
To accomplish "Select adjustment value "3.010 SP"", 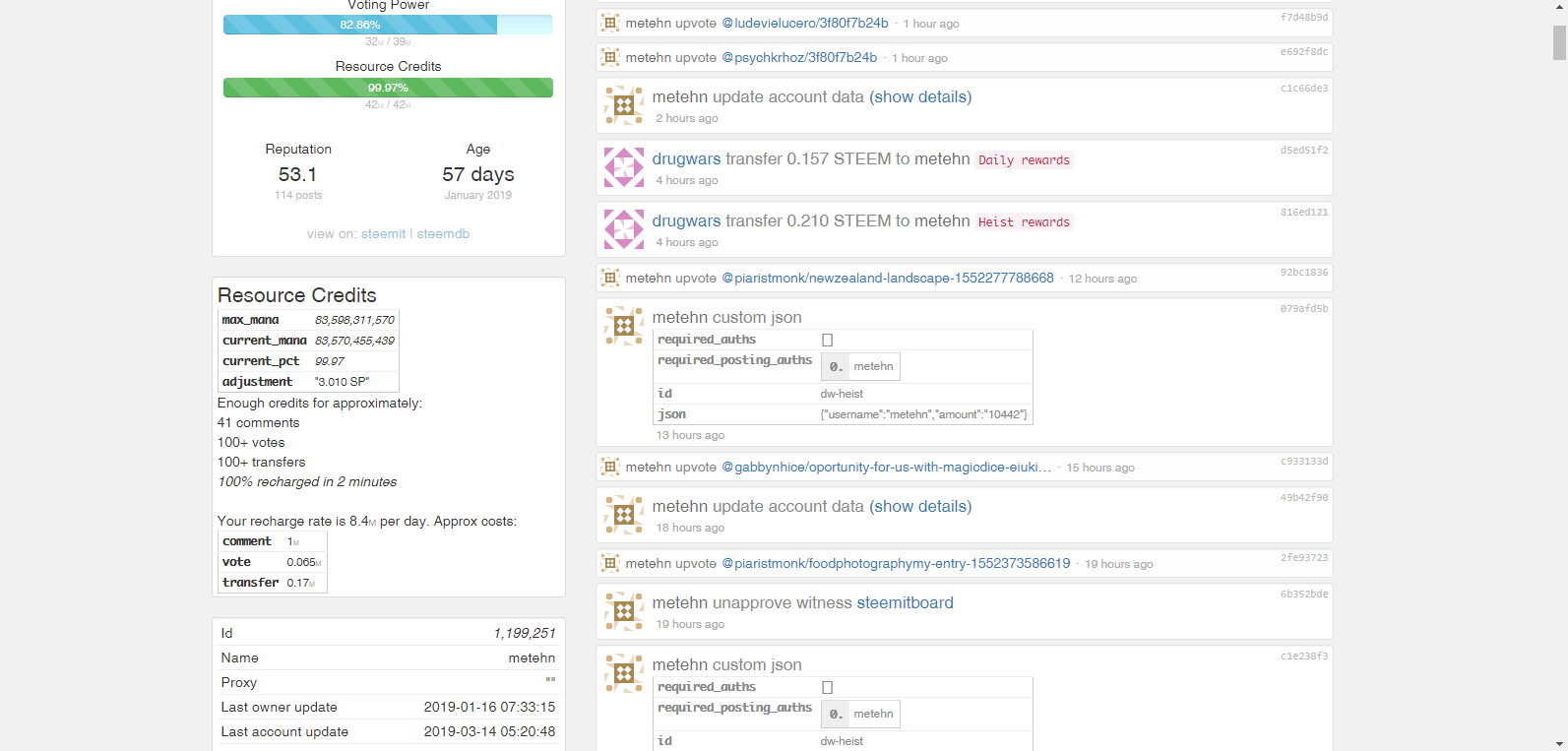I will click(342, 382).
